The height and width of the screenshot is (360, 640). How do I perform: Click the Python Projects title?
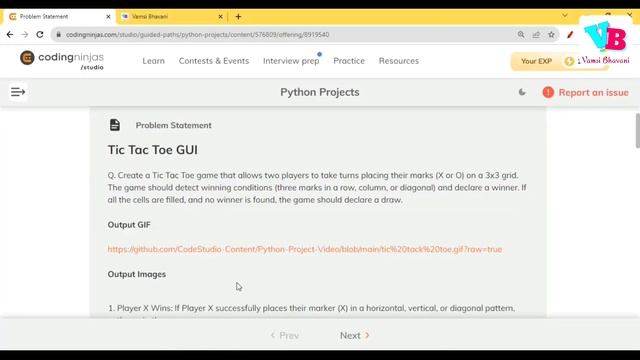click(x=320, y=92)
